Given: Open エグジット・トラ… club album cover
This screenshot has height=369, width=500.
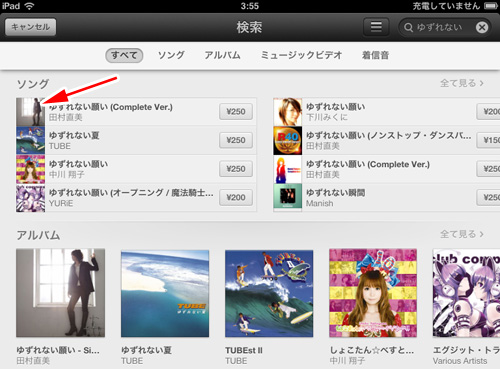Looking at the screenshot, I should (x=466, y=293).
